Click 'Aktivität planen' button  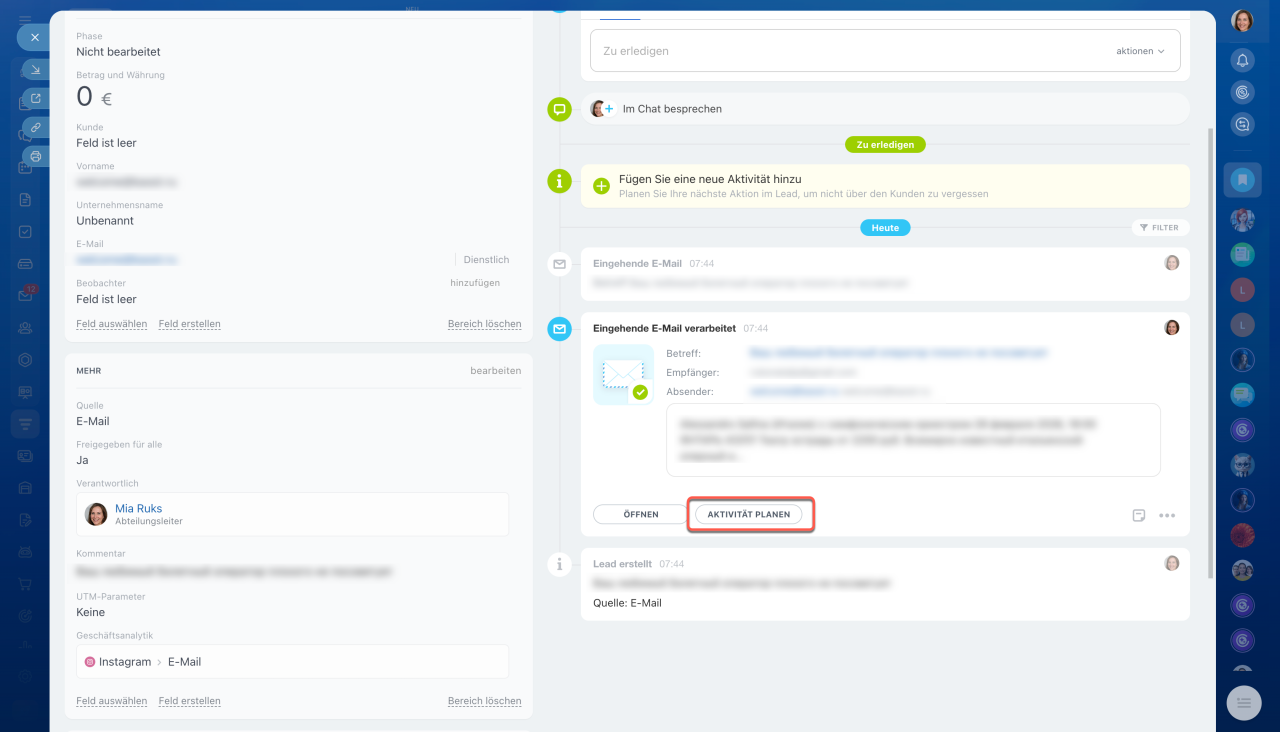click(748, 514)
